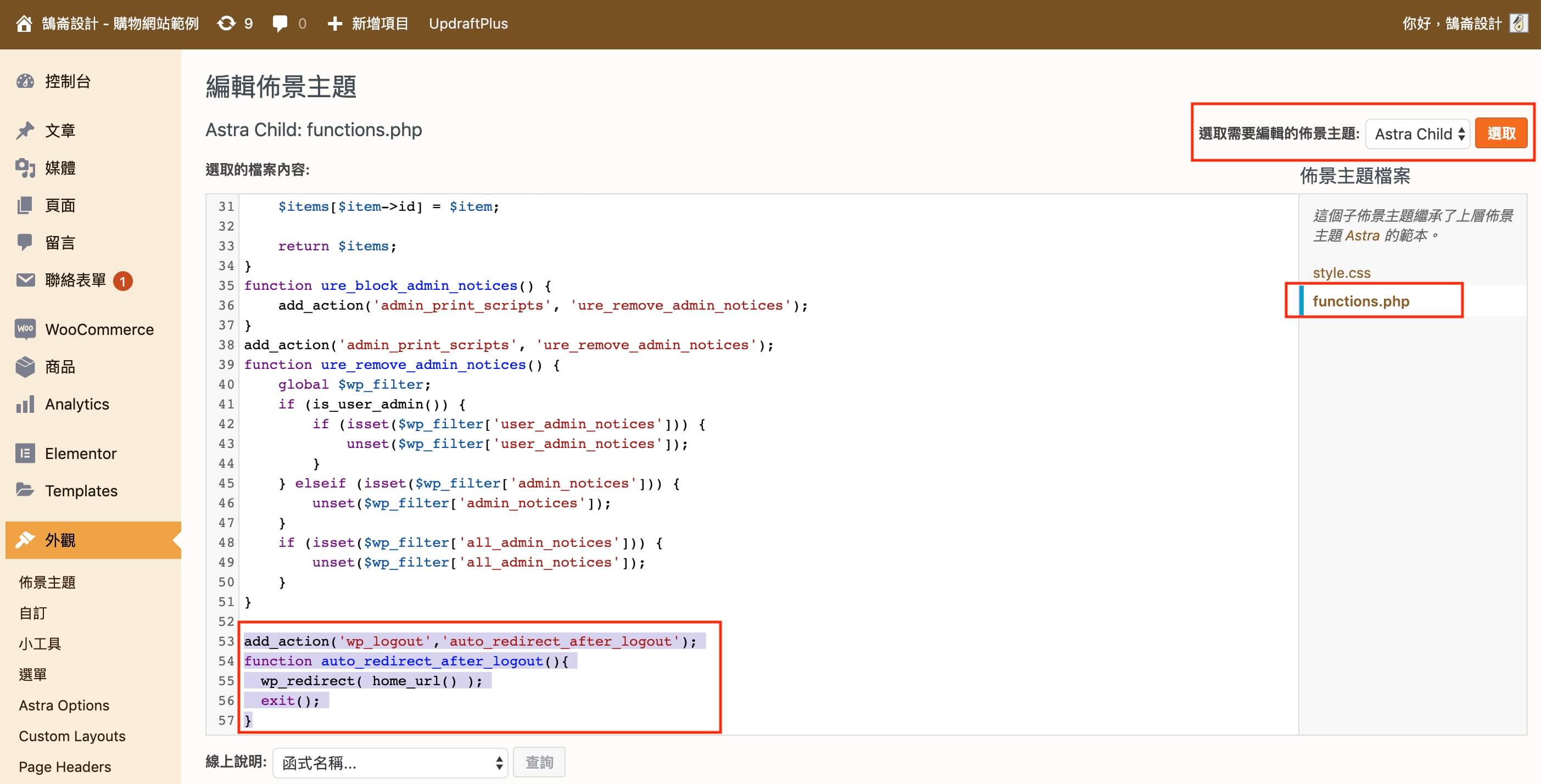Go to the 佈景主題 submenu item

coord(47,582)
